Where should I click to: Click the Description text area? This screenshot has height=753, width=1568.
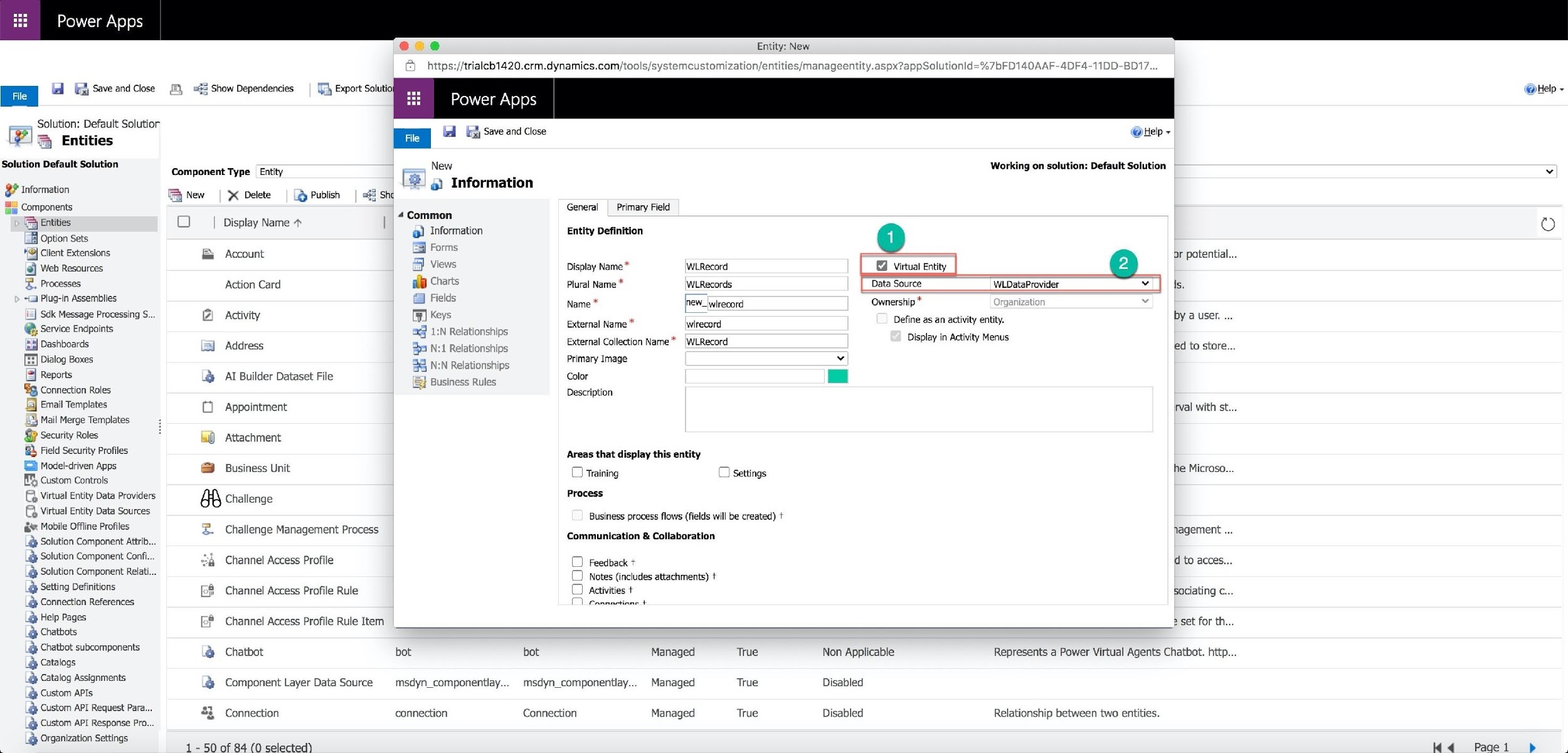918,409
